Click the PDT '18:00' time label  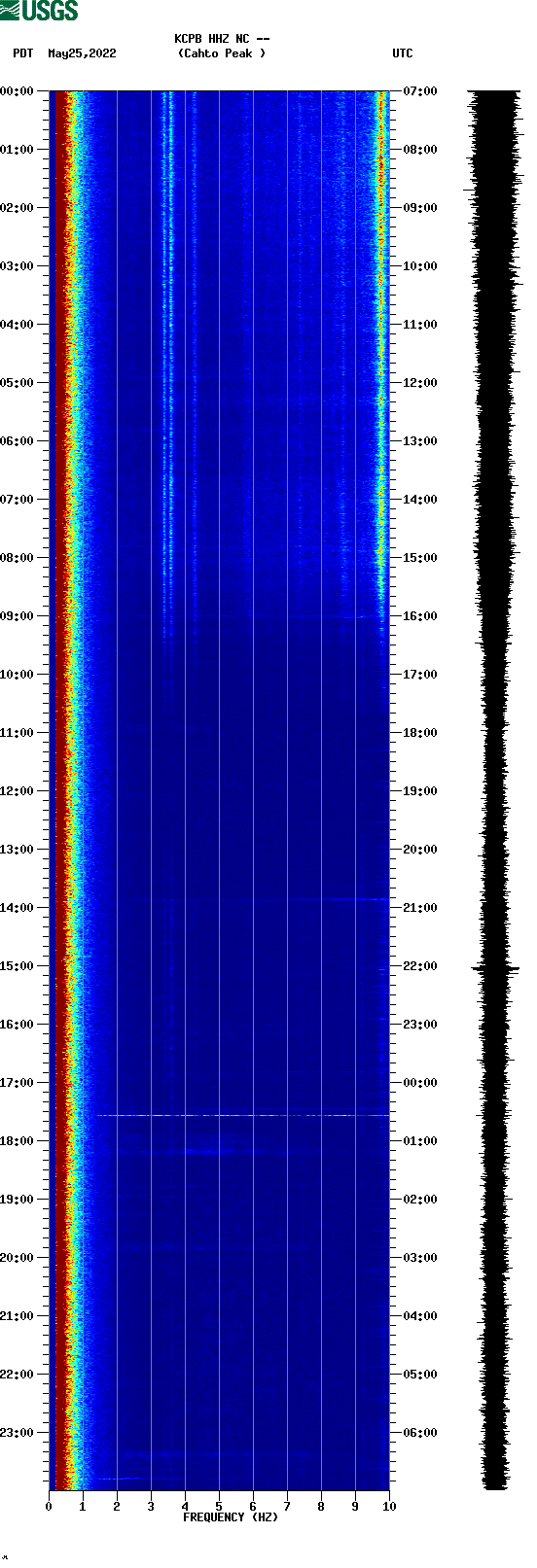18,1141
